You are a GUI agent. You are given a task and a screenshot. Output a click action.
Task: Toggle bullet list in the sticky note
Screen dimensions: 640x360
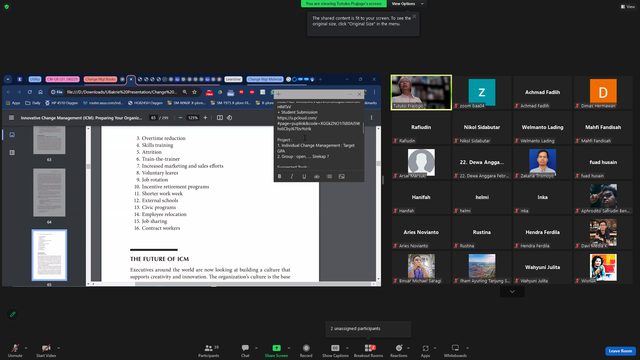tap(329, 176)
